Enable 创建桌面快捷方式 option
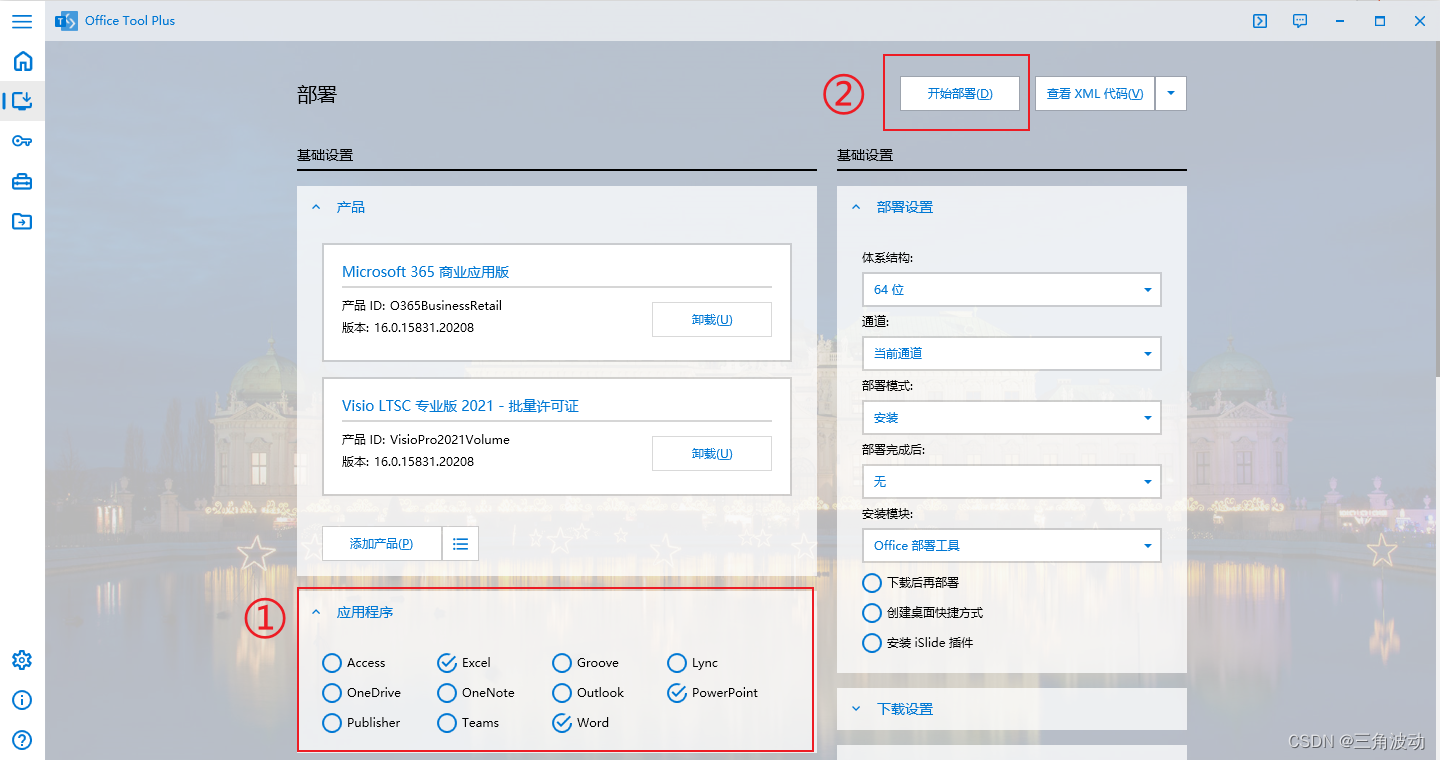 click(x=872, y=613)
